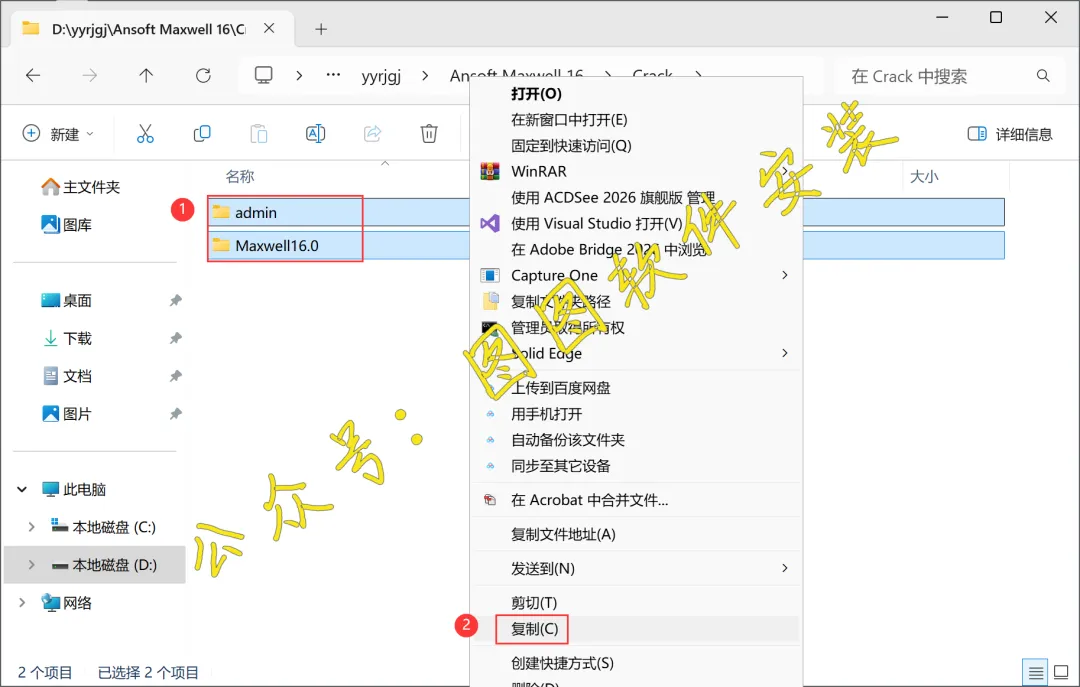Open Downloads in quick access
This screenshot has width=1080, height=687.
67,338
